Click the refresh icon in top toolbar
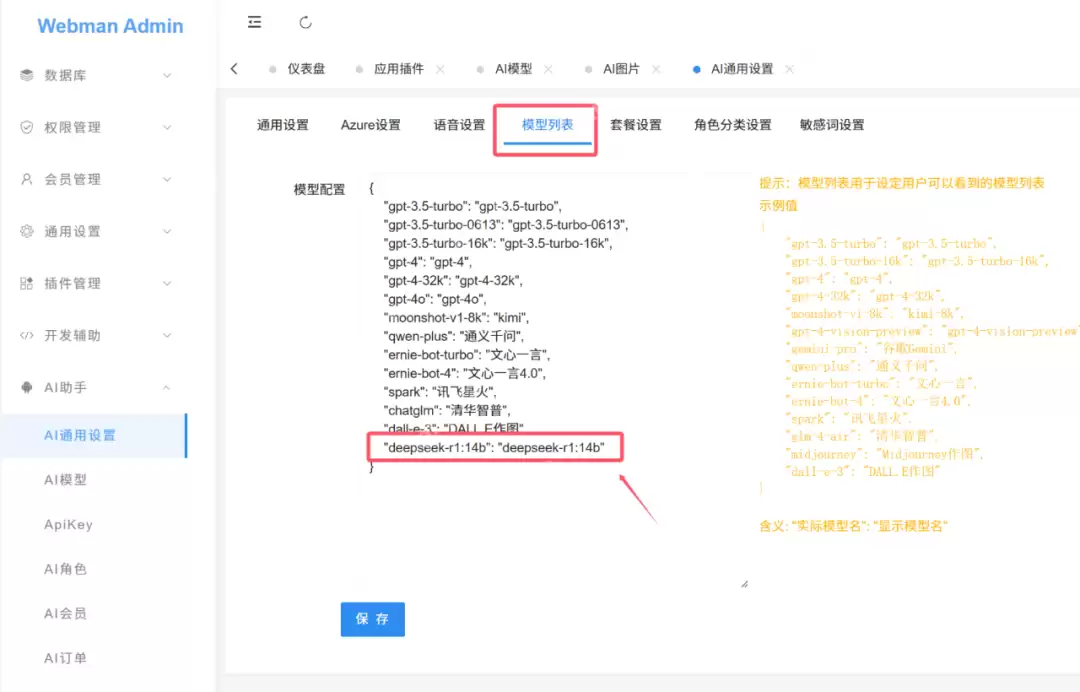Screen dimensions: 1080x692 click(x=305, y=21)
